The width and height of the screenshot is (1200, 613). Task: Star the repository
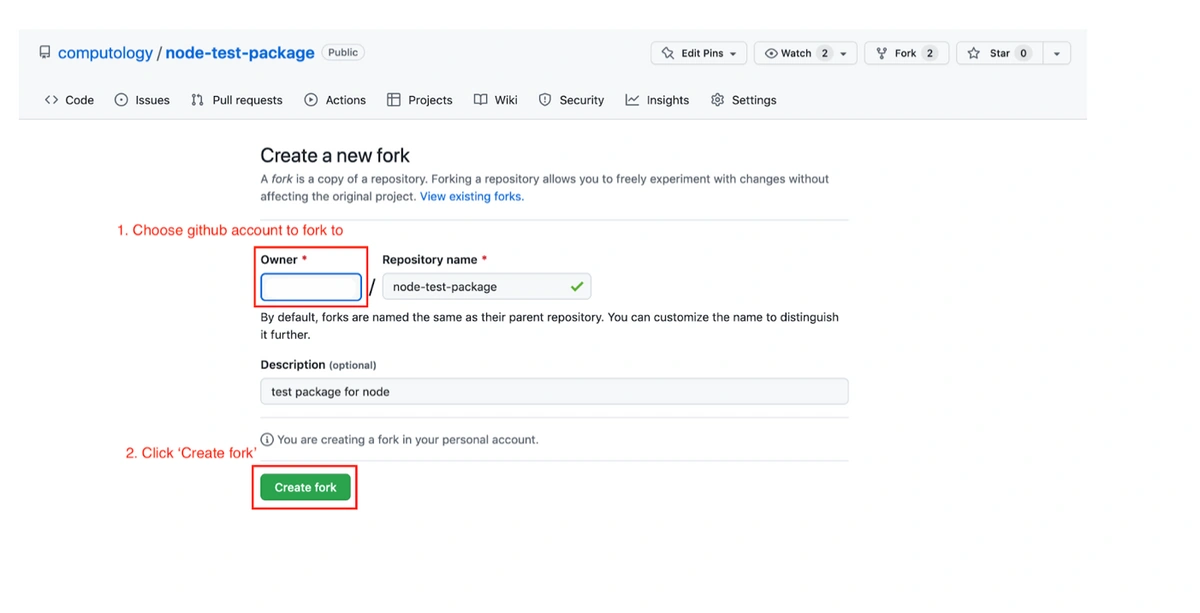tap(999, 53)
